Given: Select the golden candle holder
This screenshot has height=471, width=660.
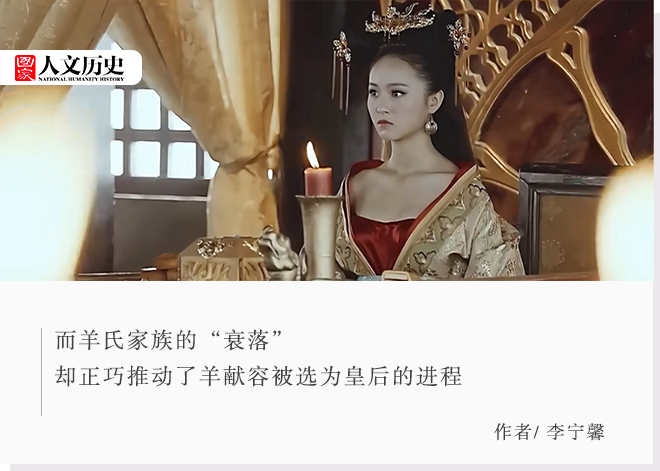Looking at the screenshot, I should click(320, 237).
